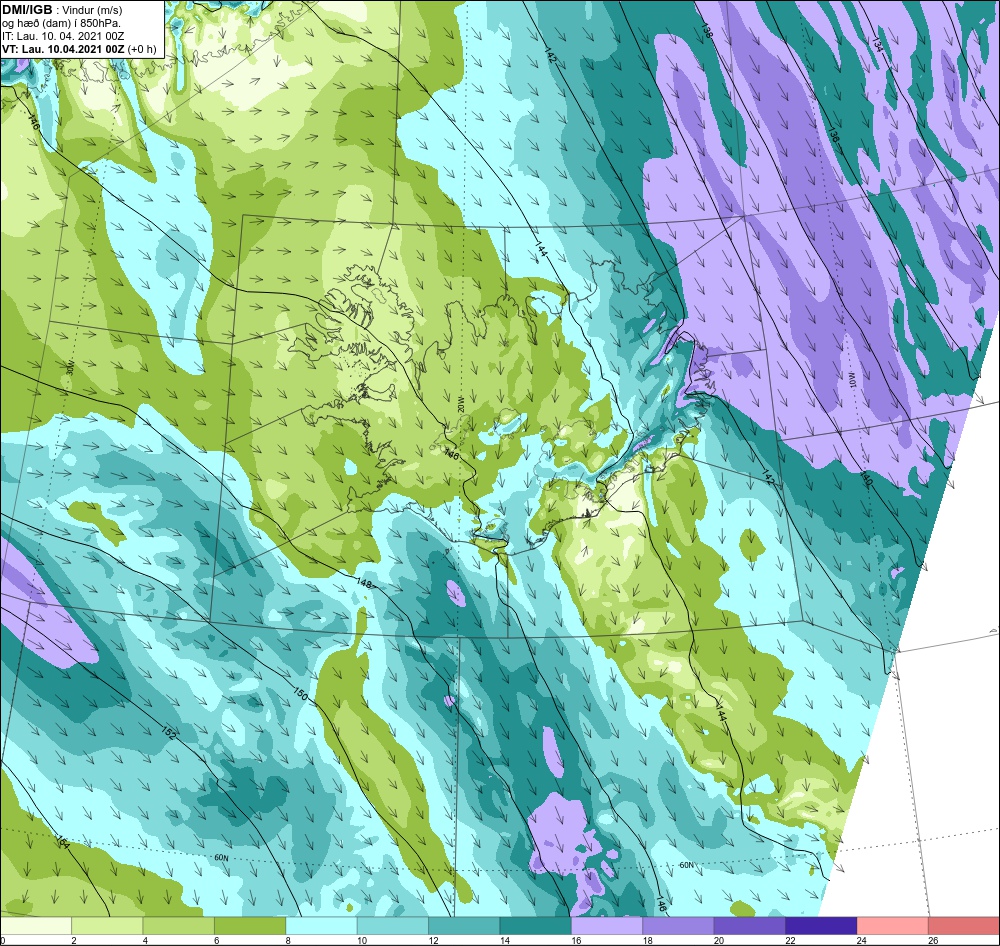Select the 150 contour label
The width and height of the screenshot is (1000, 946).
(300, 694)
